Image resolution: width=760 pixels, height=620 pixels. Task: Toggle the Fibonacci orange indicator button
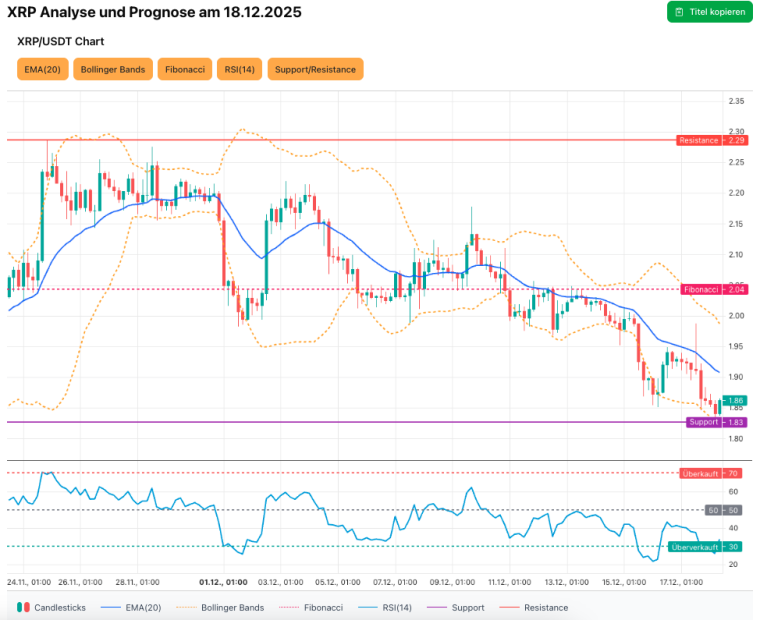(x=186, y=69)
